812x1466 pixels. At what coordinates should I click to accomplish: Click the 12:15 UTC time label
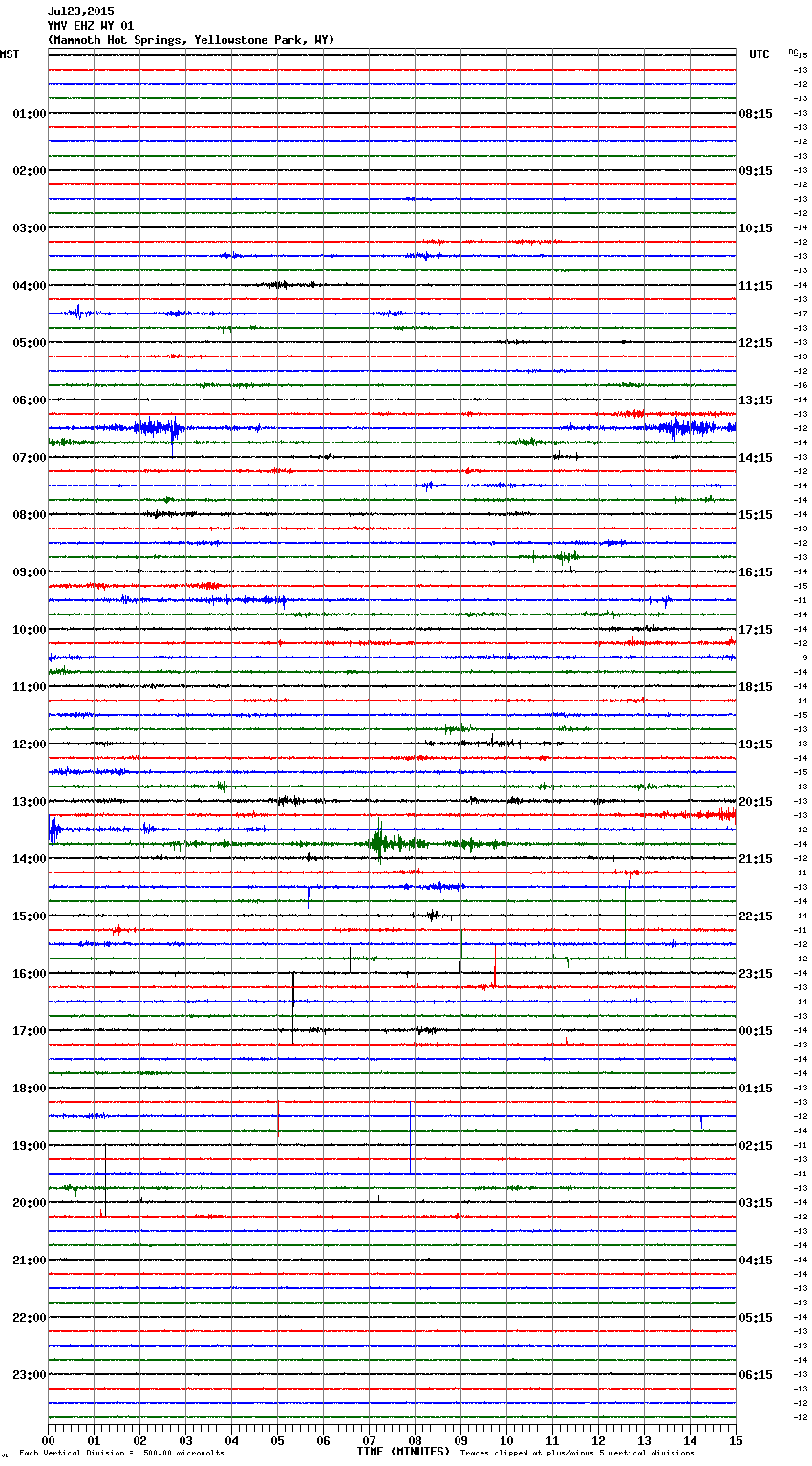(756, 343)
